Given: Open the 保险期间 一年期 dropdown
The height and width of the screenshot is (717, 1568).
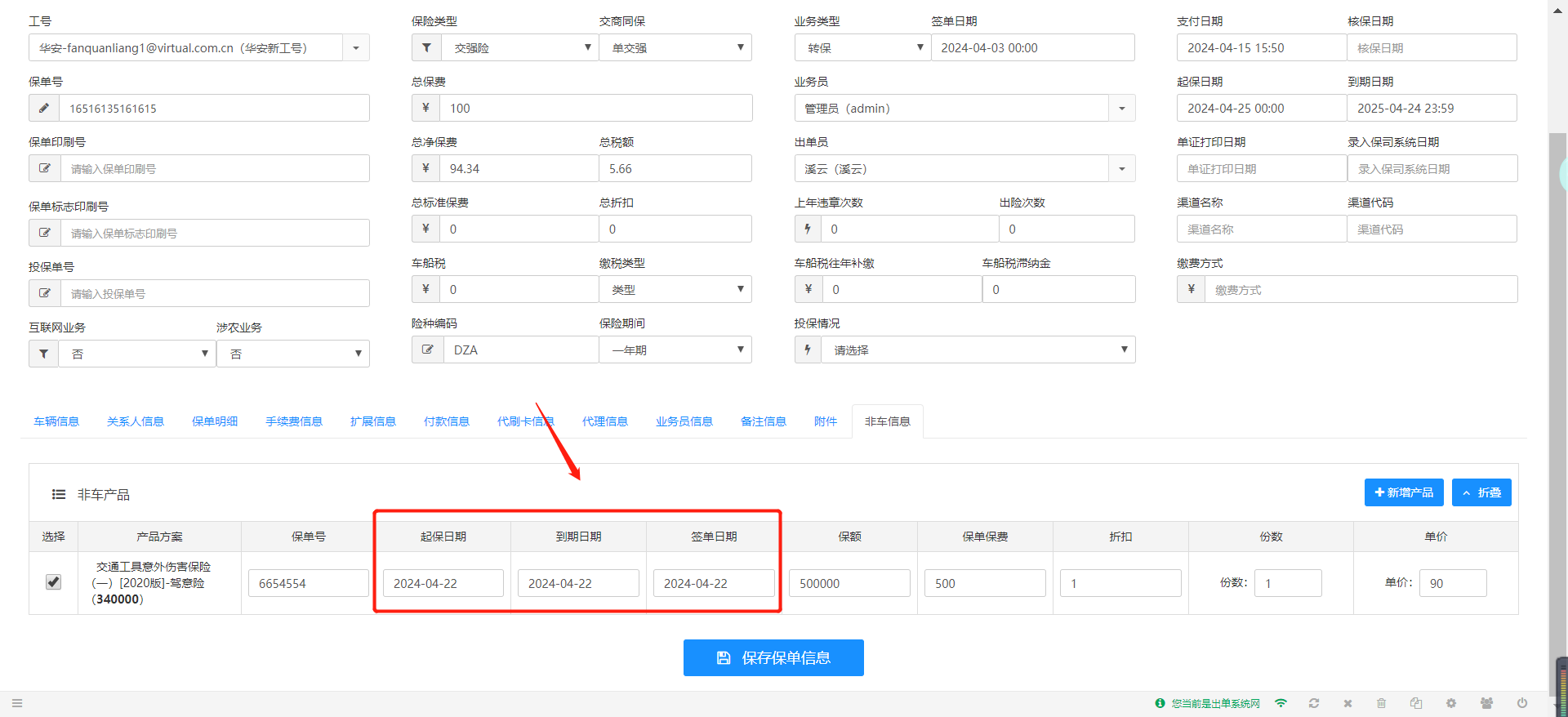Looking at the screenshot, I should (675, 350).
